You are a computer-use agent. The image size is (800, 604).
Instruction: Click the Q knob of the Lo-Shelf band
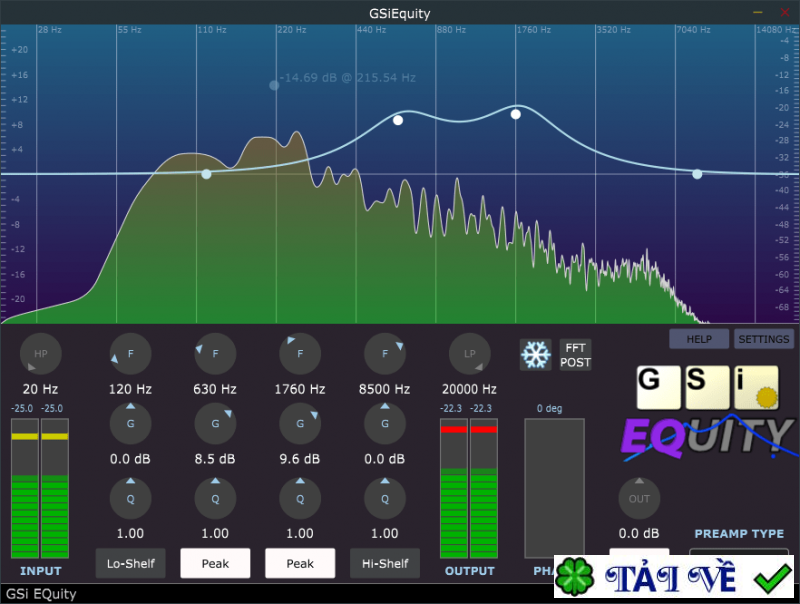coord(130,498)
